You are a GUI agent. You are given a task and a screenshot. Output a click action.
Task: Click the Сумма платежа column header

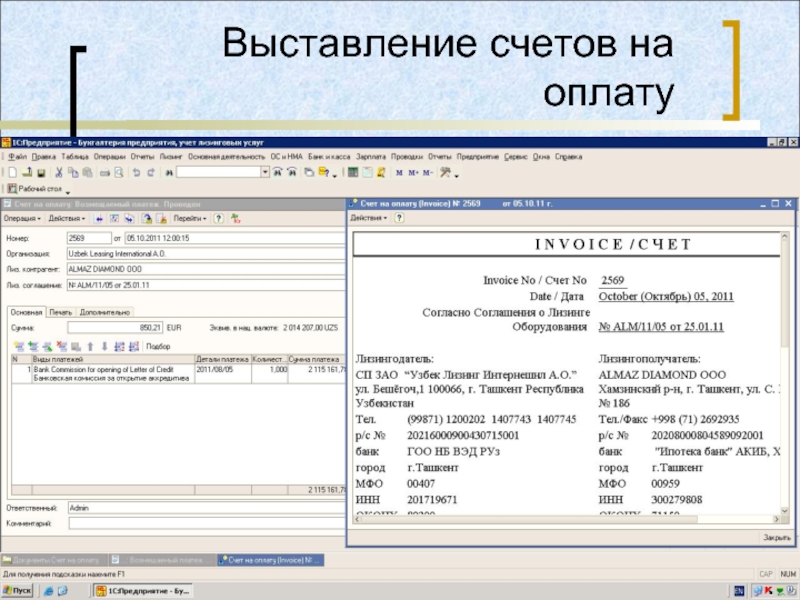click(x=316, y=359)
